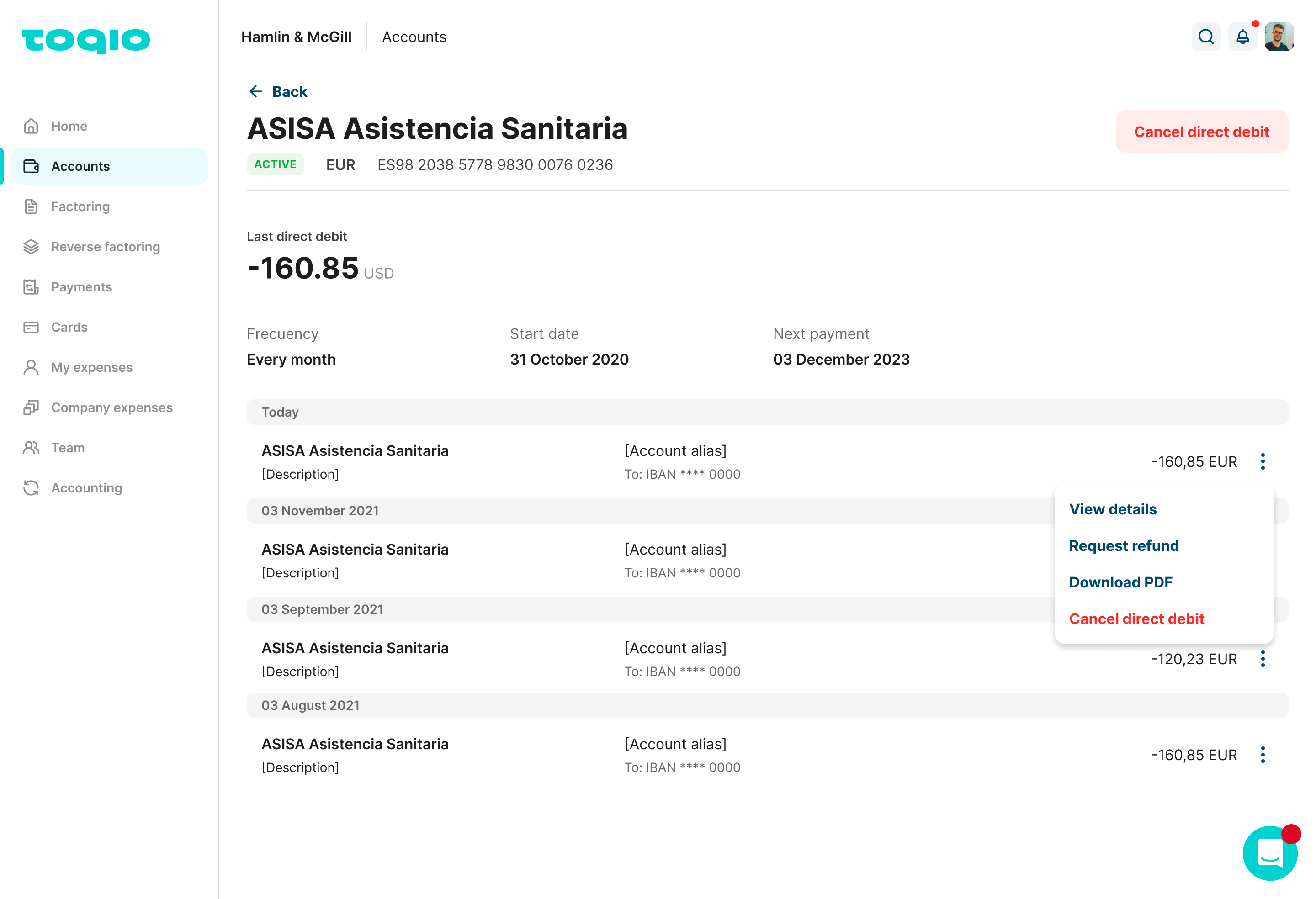Open Home from the sidebar
Screen dimensions: 1316x899
(69, 126)
